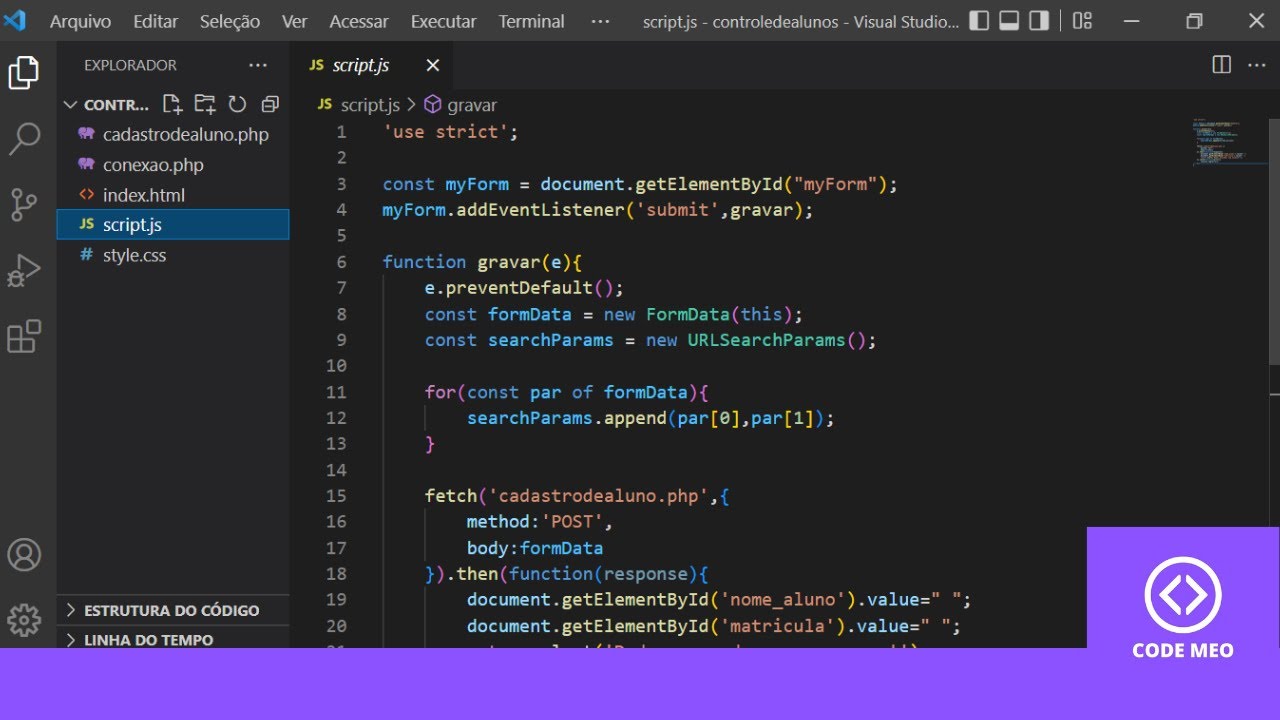Expand the ESTRUTURA DO CÓDIGO section

(x=172, y=610)
